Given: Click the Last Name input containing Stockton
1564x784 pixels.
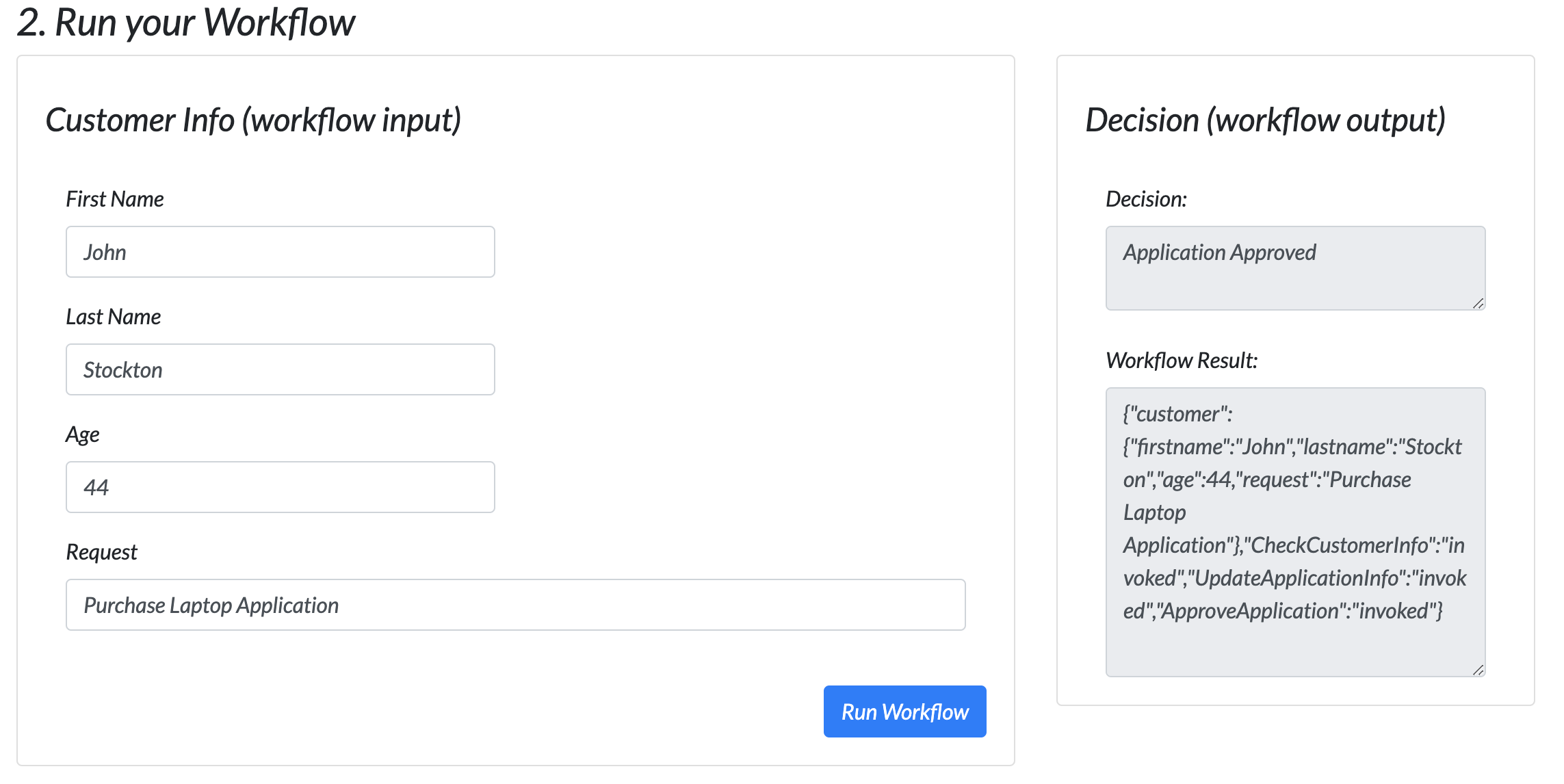Looking at the screenshot, I should point(280,369).
